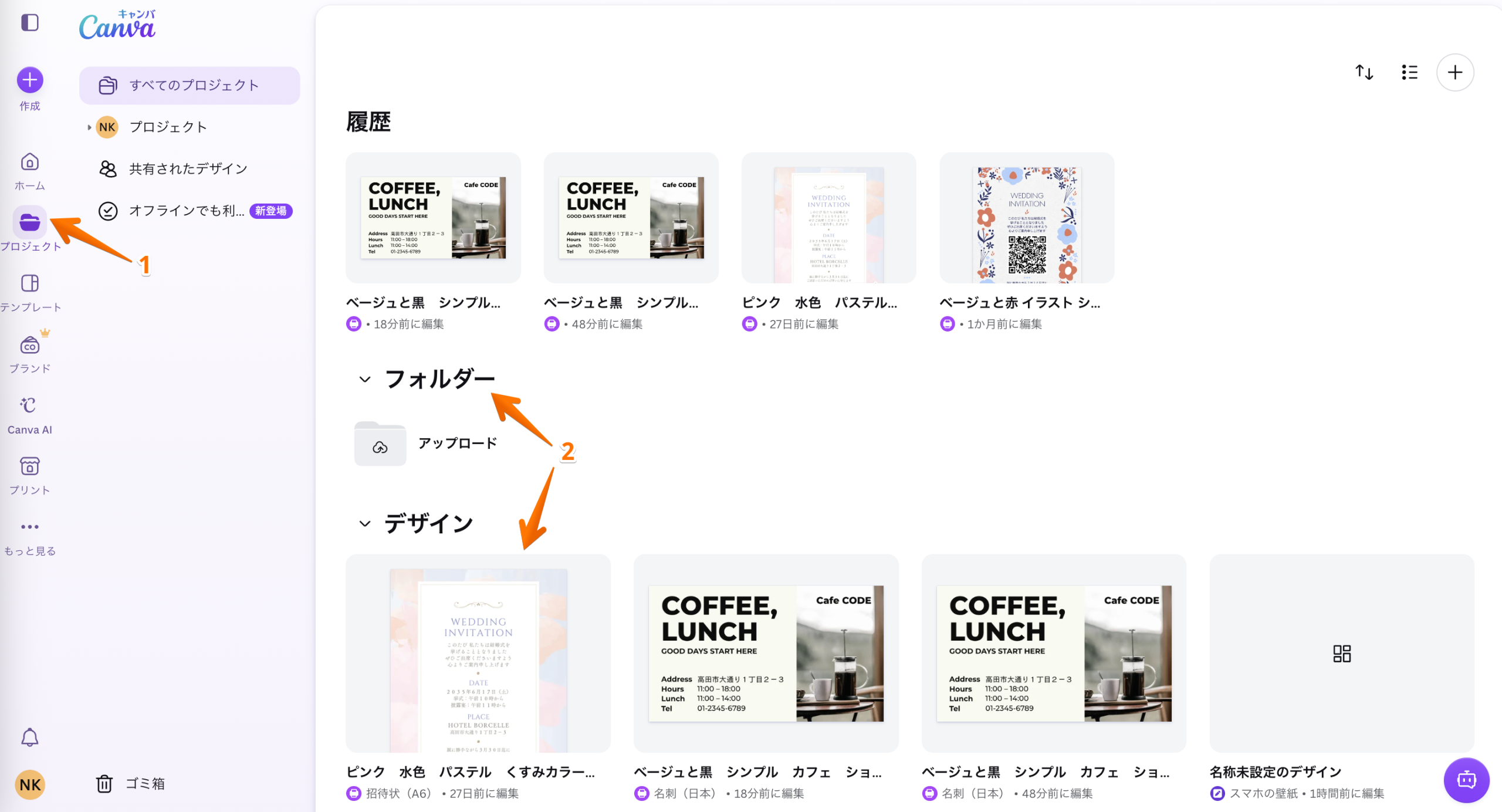1502x812 pixels.
Task: Click the sort arrows icon
Action: tap(1365, 72)
